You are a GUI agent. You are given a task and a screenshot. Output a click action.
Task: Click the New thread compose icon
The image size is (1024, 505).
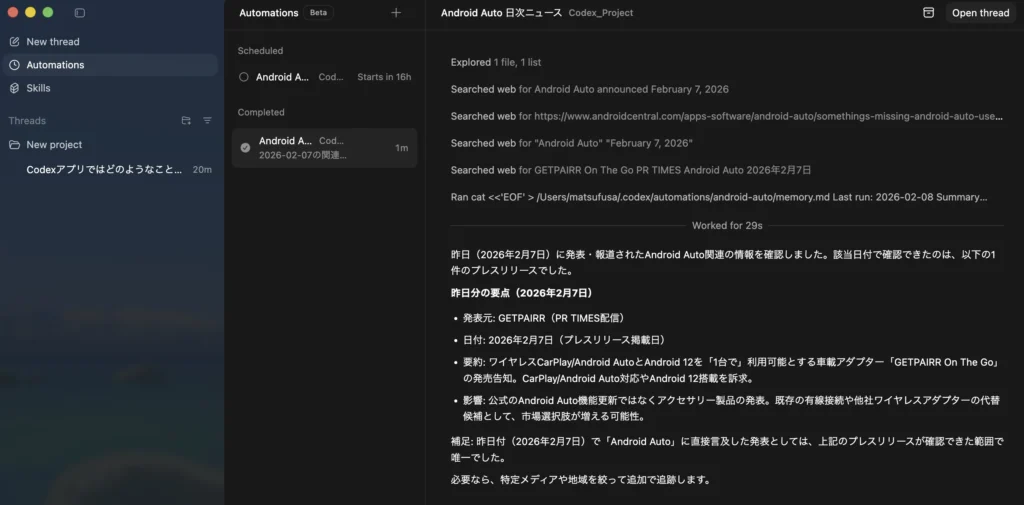[14, 42]
